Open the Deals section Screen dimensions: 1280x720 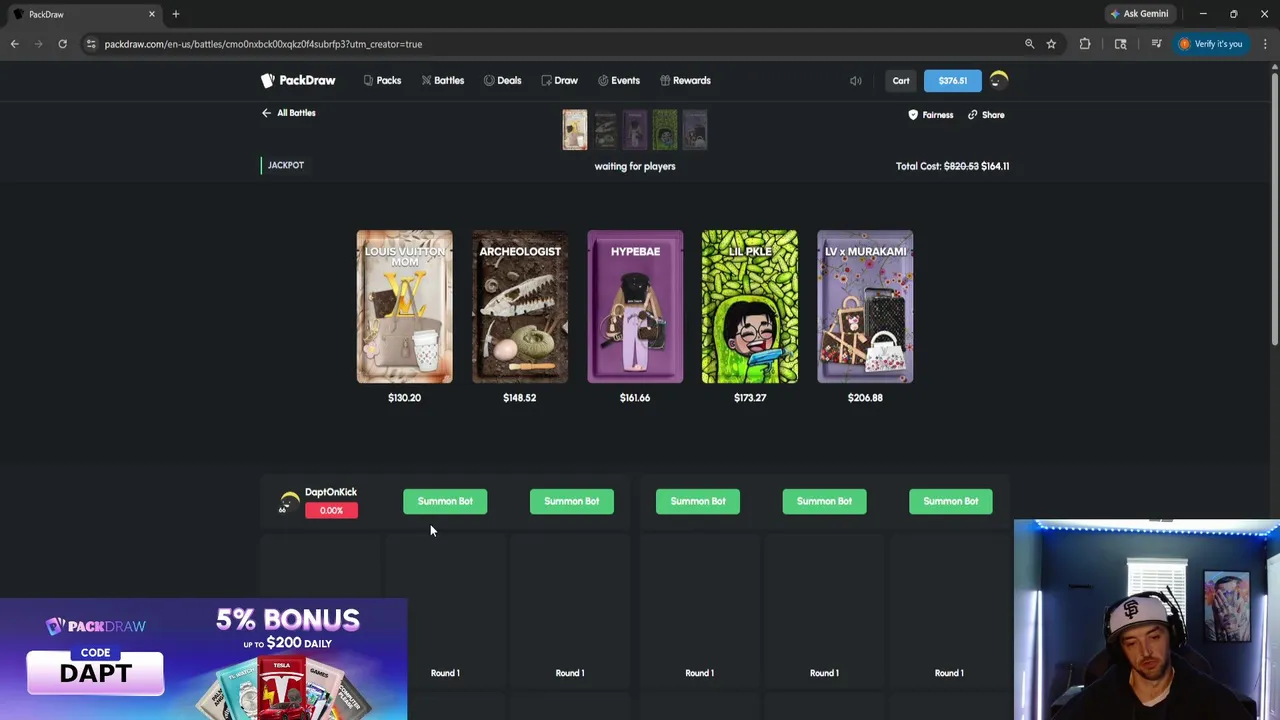tap(502, 80)
